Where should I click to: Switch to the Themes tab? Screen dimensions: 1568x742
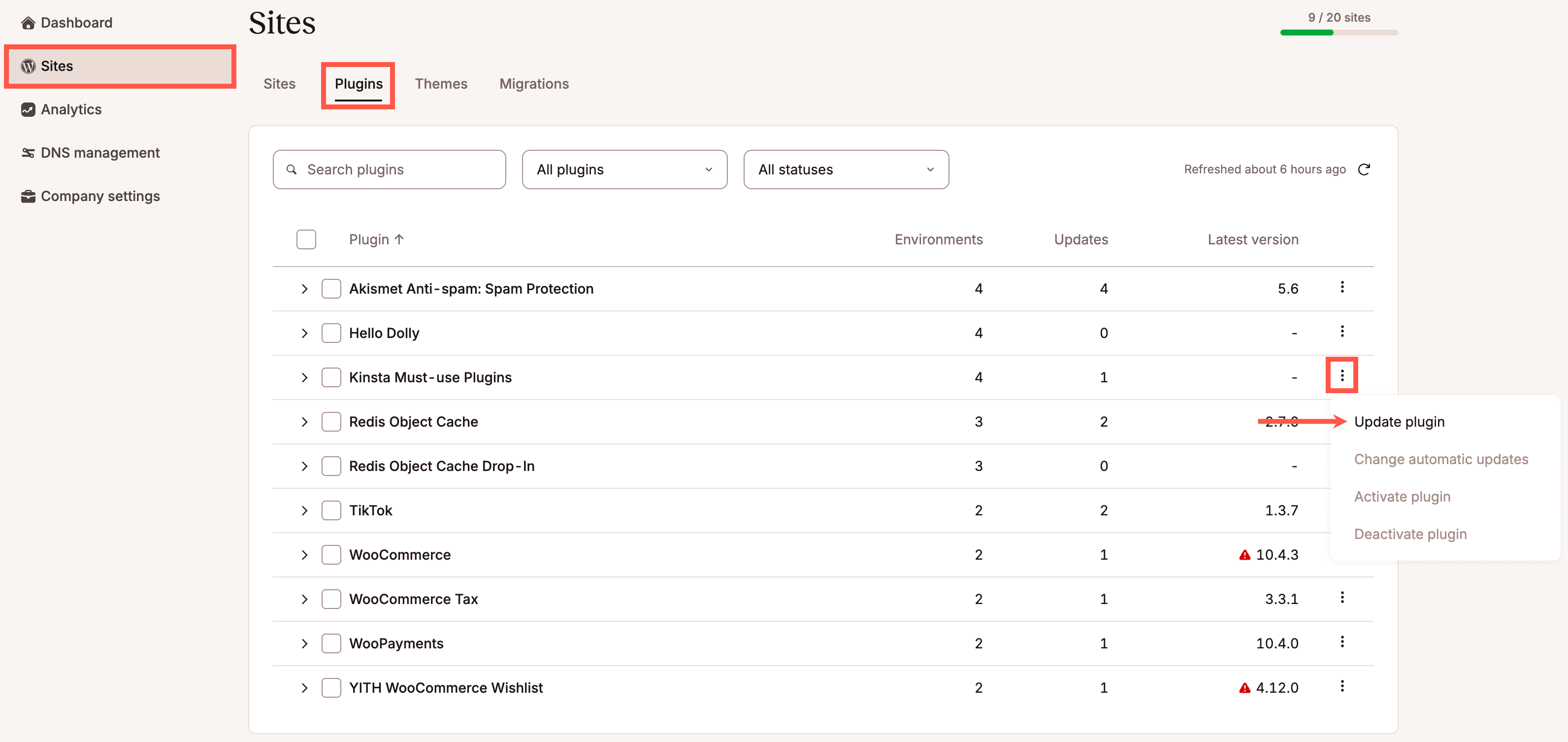(x=441, y=83)
